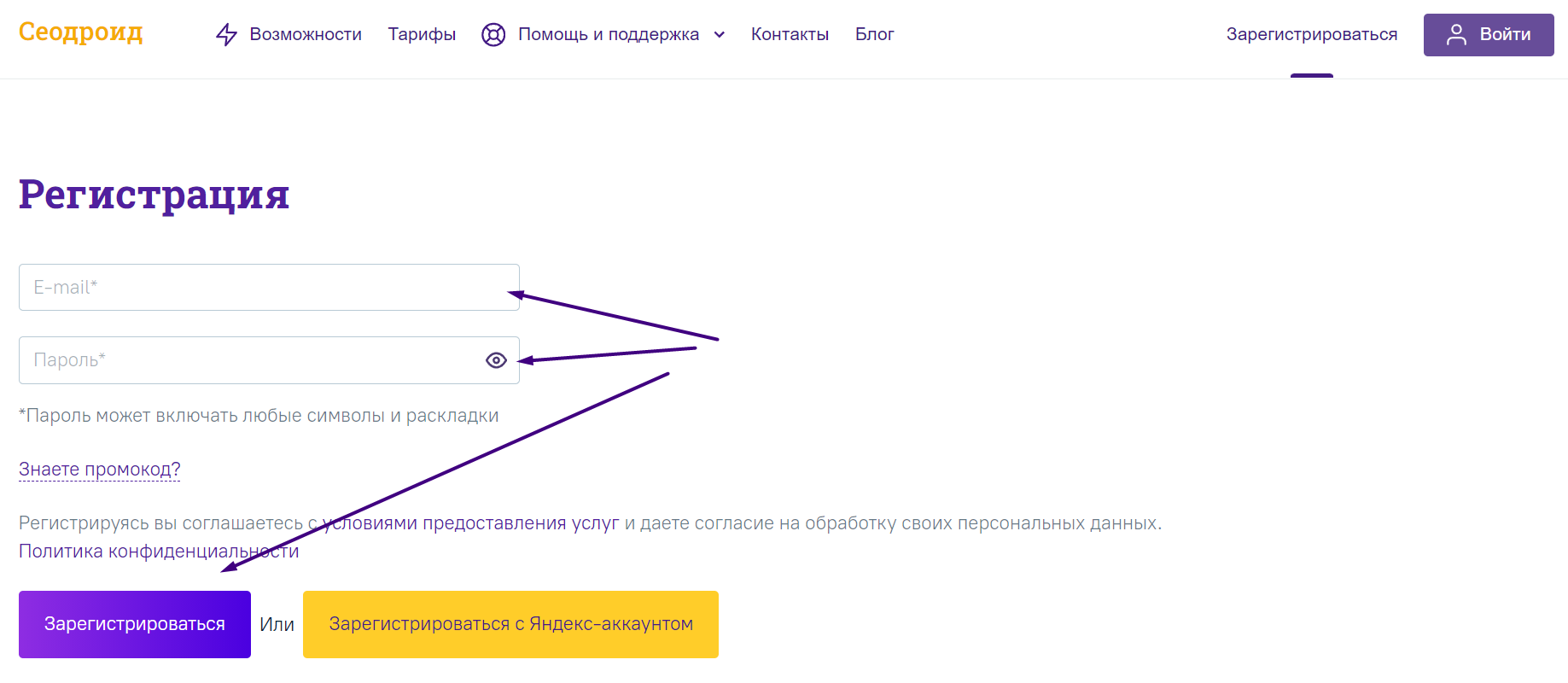This screenshot has height=683, width=1568.
Task: Click the Войти button
Action: [1489, 35]
